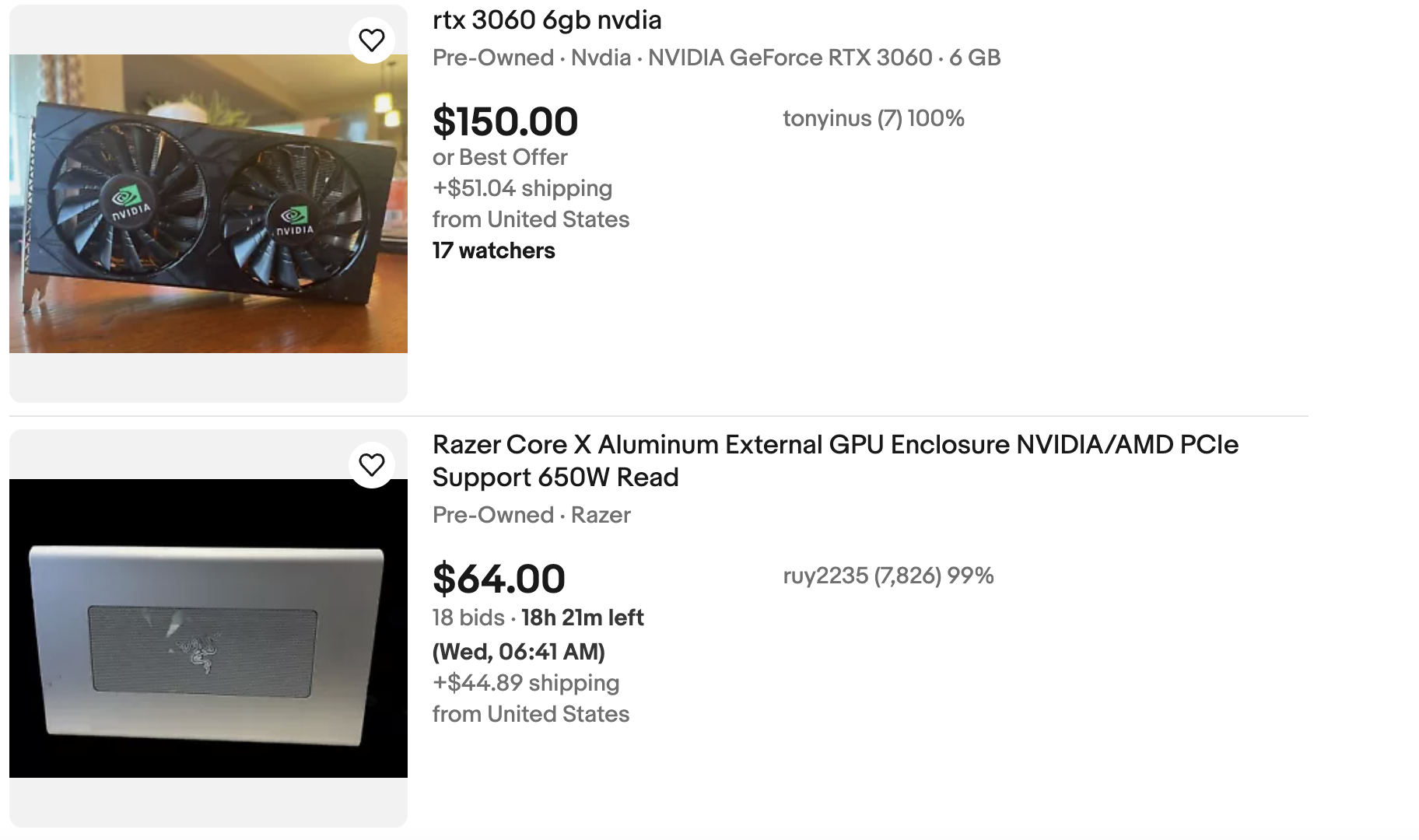Viewport: 1419px width, 840px height.
Task: Click the 18 bids count on the auction
Action: click(x=467, y=618)
